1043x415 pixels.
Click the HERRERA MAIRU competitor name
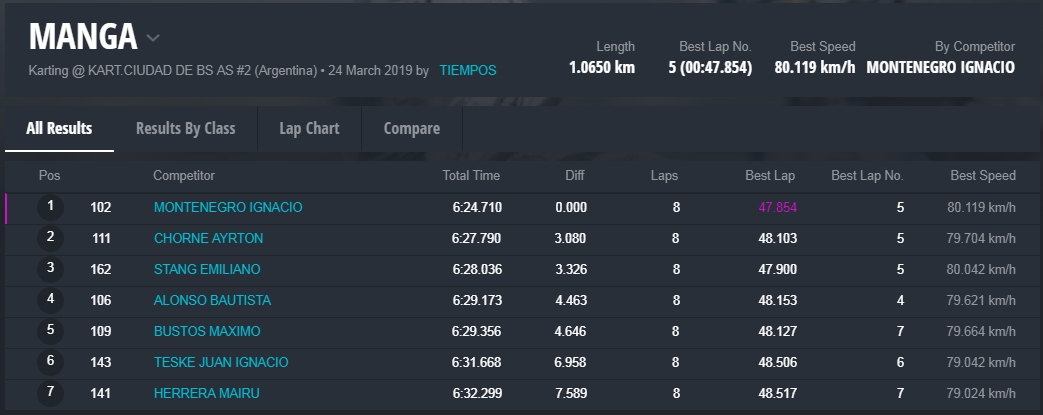click(206, 394)
